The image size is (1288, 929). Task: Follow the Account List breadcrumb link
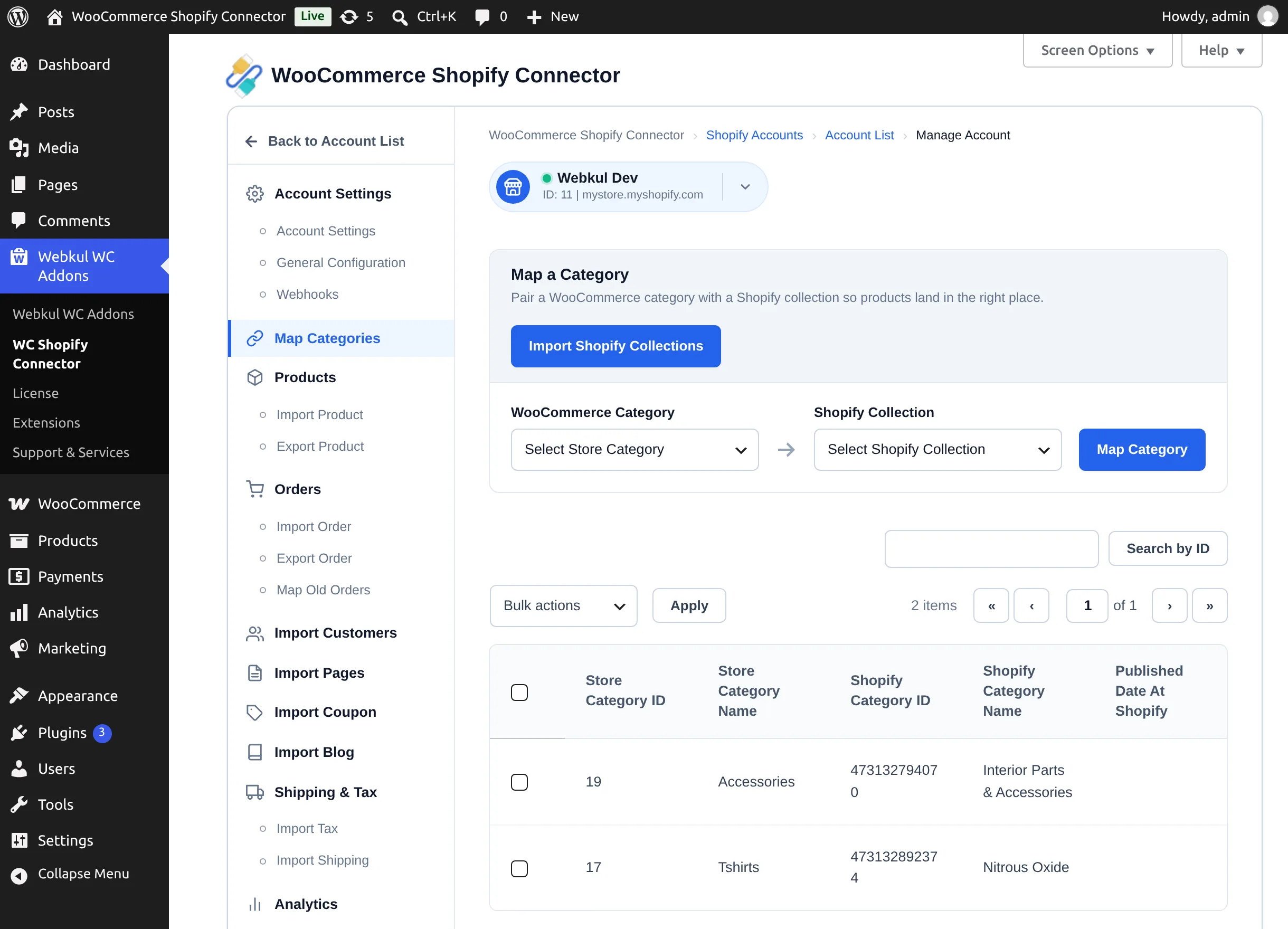(859, 135)
